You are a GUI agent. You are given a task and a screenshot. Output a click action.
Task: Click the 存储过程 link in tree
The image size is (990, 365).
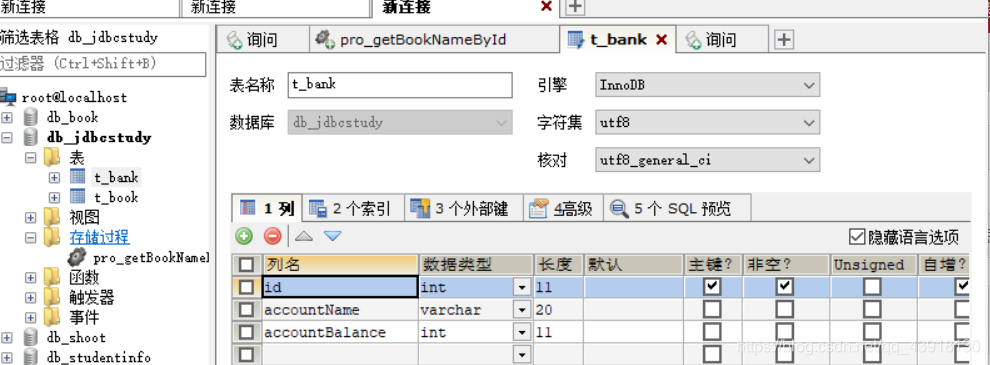[99, 237]
